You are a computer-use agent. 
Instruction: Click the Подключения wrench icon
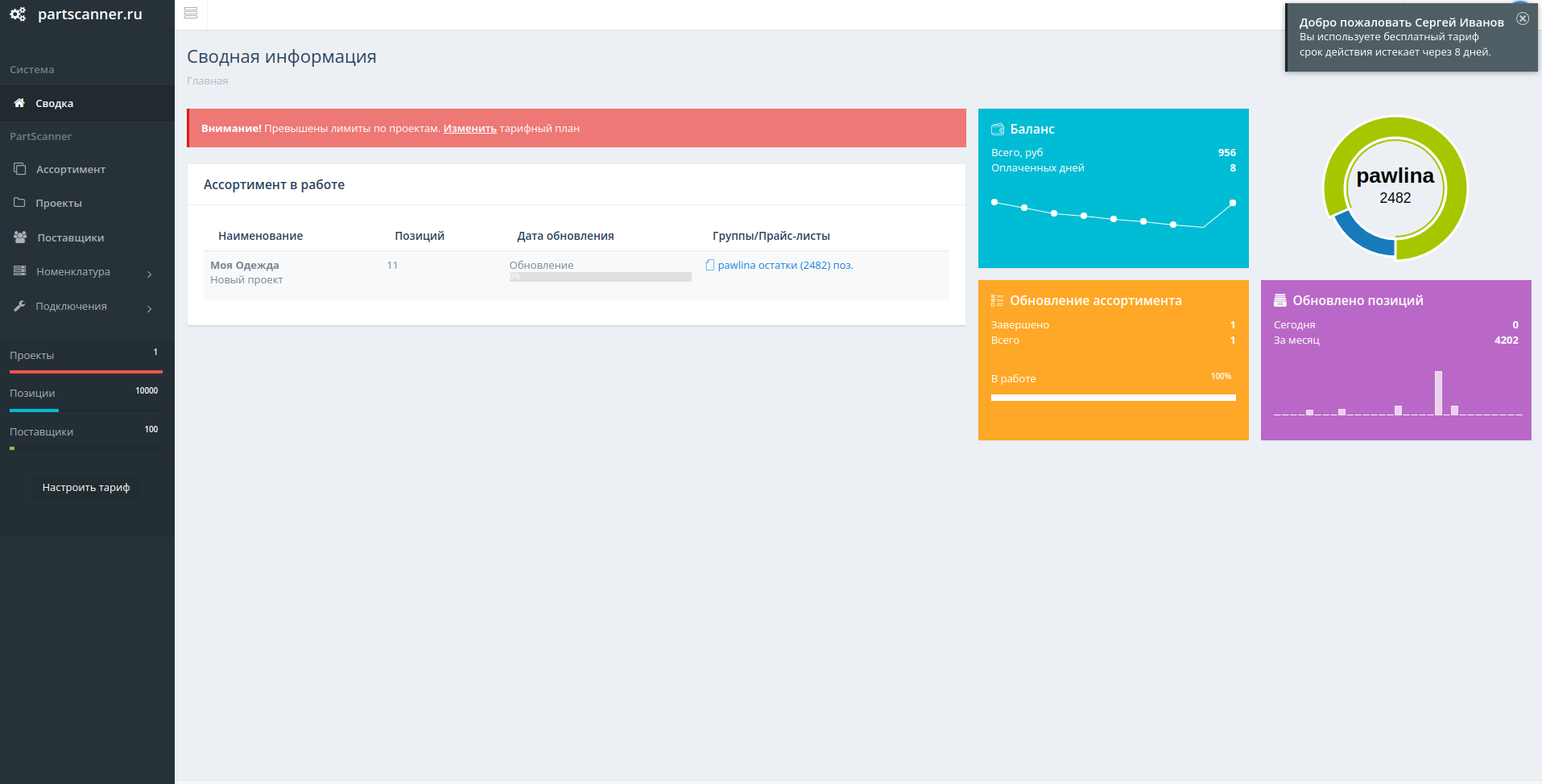[x=19, y=306]
